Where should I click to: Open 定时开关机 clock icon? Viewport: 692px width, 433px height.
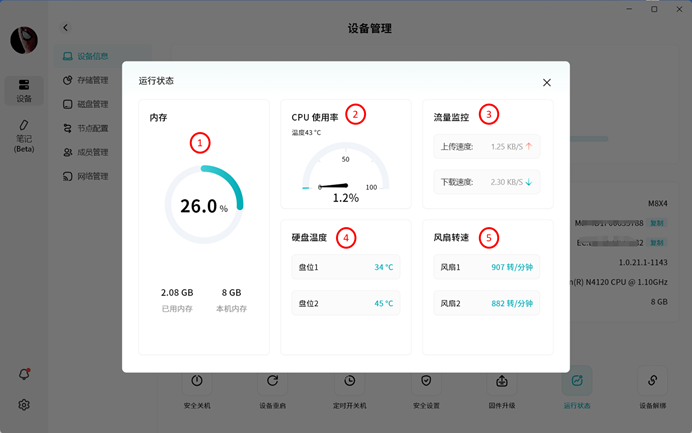coord(349,381)
